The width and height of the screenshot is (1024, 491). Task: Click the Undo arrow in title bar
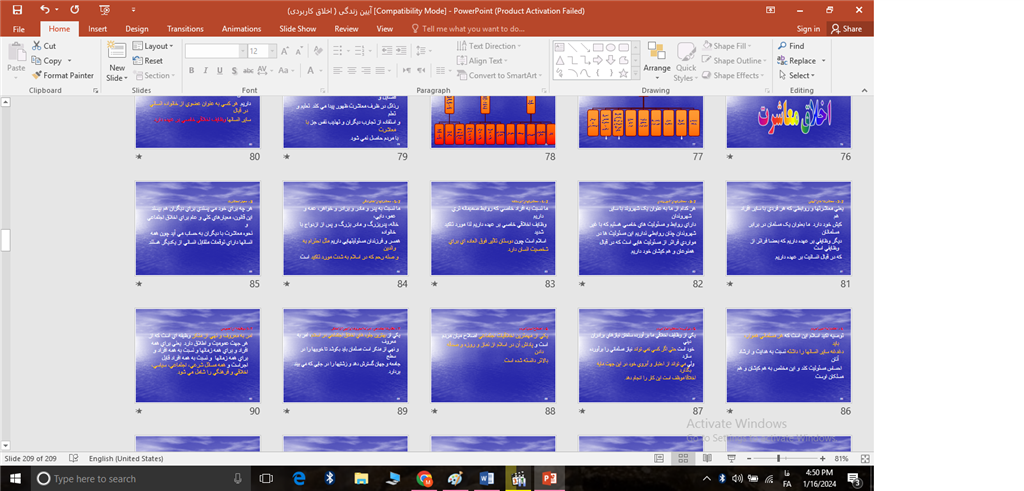click(x=45, y=9)
